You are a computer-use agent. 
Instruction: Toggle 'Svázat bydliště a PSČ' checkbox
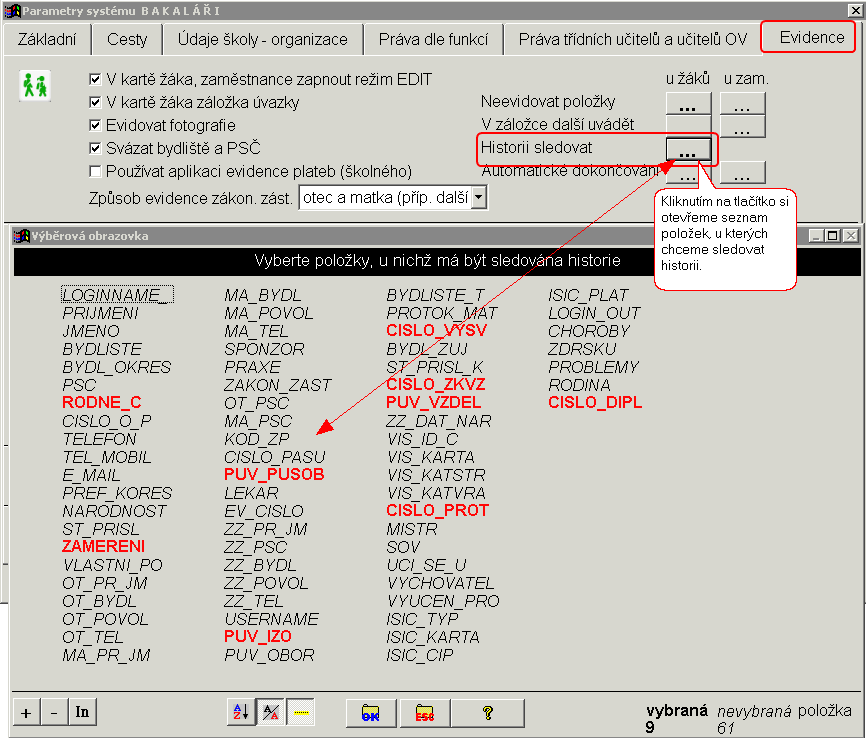tap(95, 148)
